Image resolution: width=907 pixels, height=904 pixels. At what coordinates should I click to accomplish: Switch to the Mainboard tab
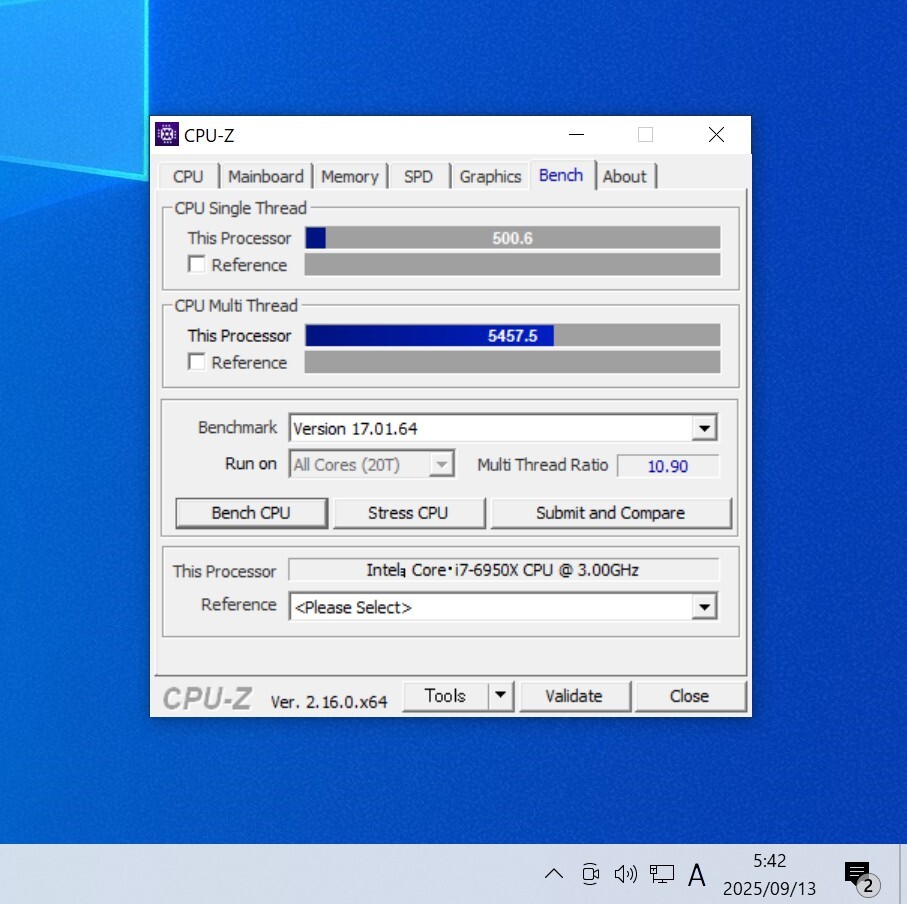tap(265, 177)
